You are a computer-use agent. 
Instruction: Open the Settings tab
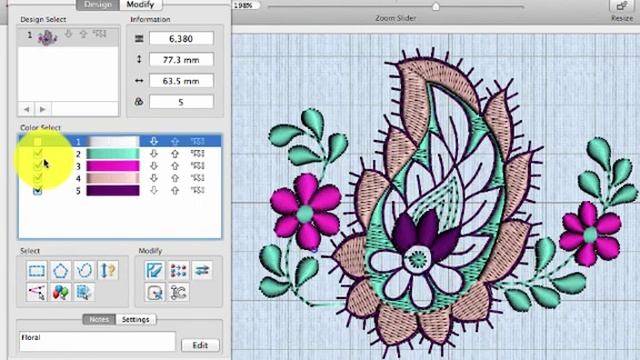(136, 320)
